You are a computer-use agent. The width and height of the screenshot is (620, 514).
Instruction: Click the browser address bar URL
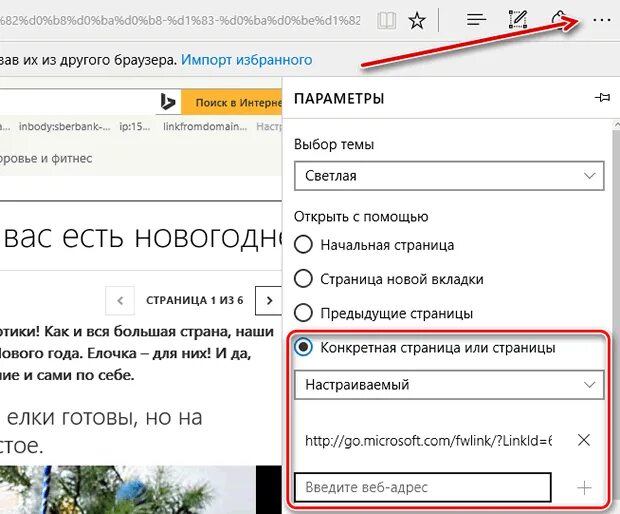[180, 20]
